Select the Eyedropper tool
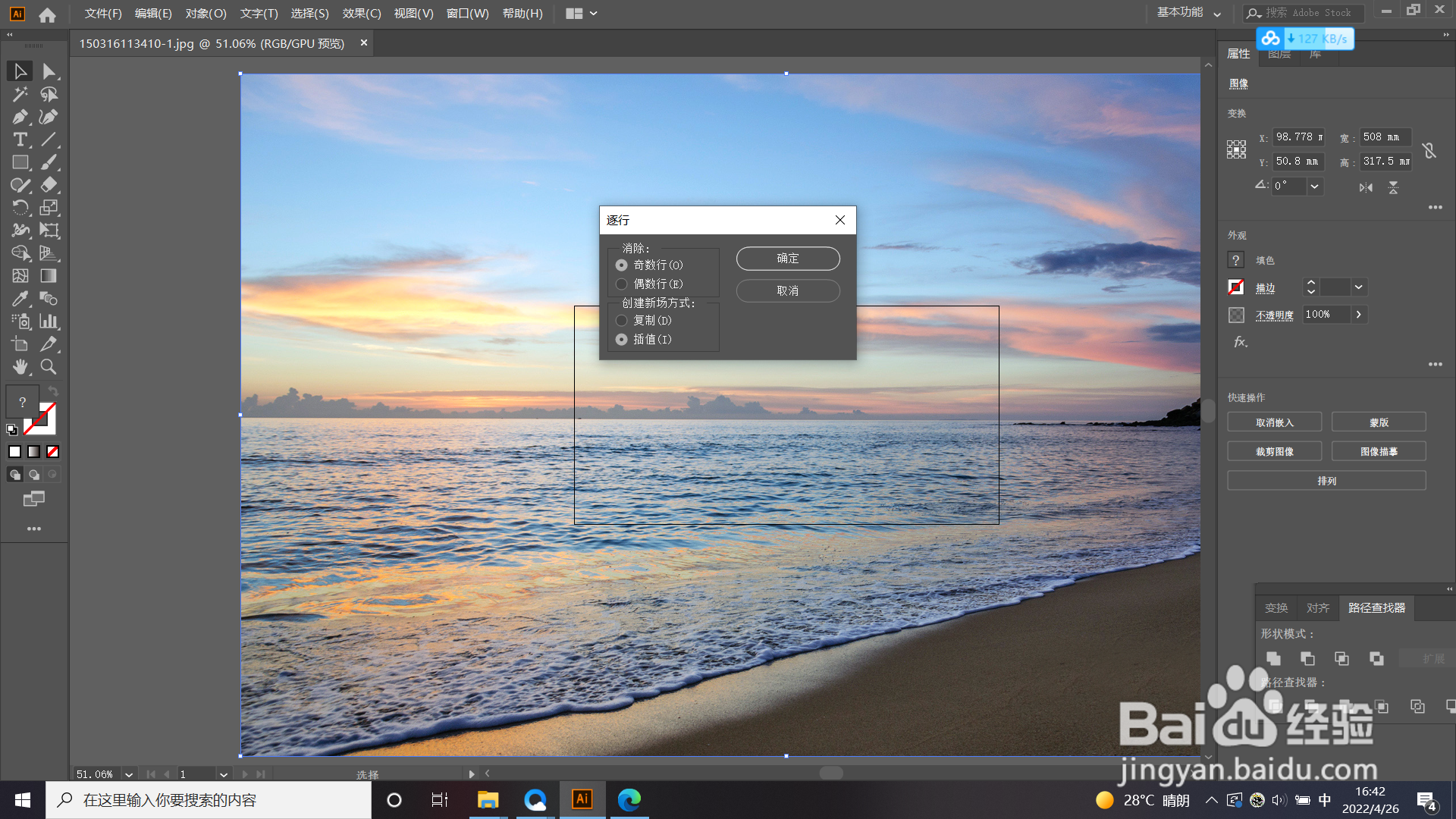 [20, 299]
